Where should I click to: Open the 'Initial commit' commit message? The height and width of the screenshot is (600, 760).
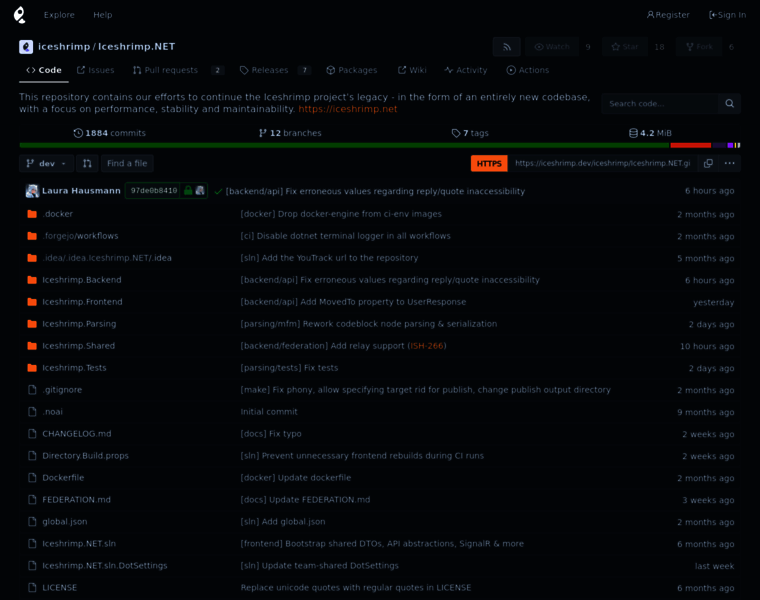[x=269, y=411]
